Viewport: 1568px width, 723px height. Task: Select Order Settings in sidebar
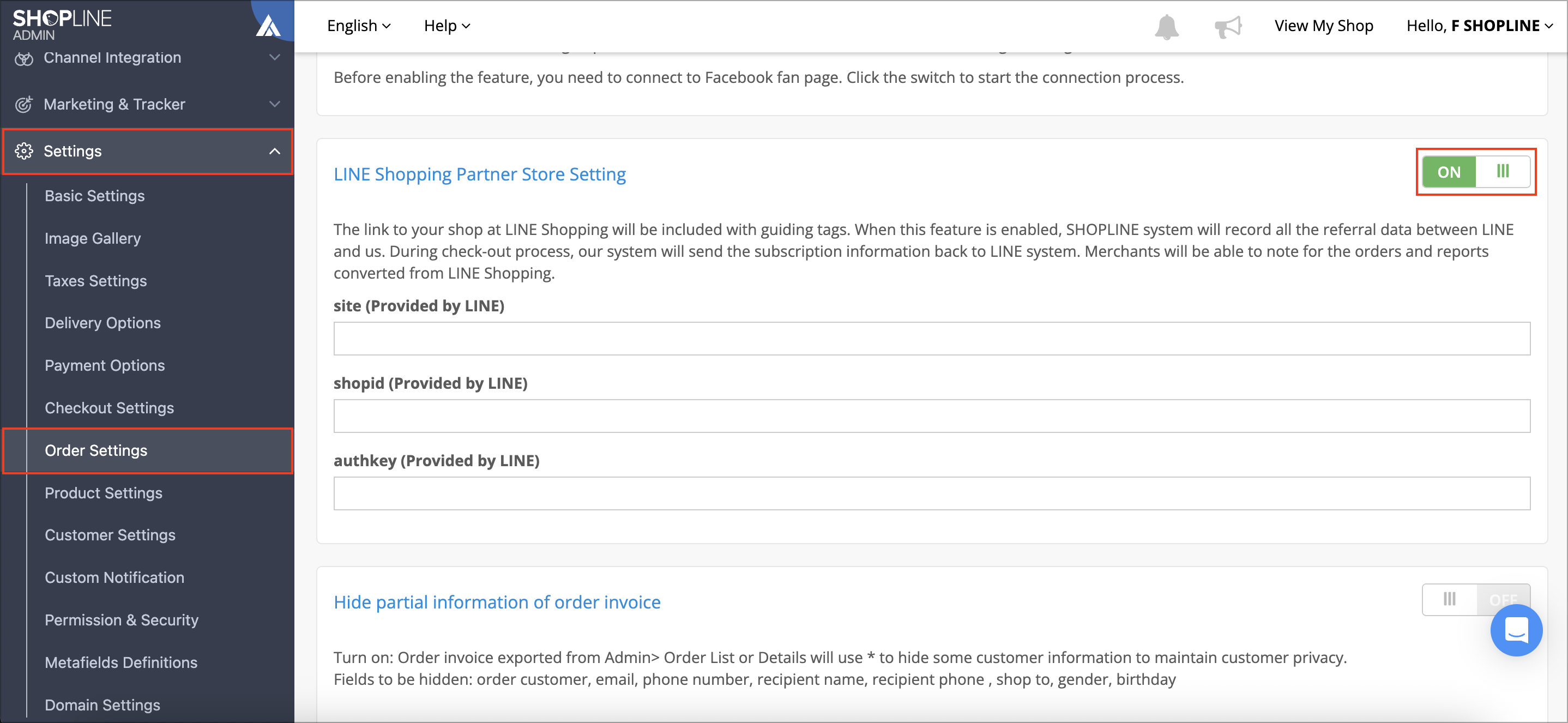147,450
